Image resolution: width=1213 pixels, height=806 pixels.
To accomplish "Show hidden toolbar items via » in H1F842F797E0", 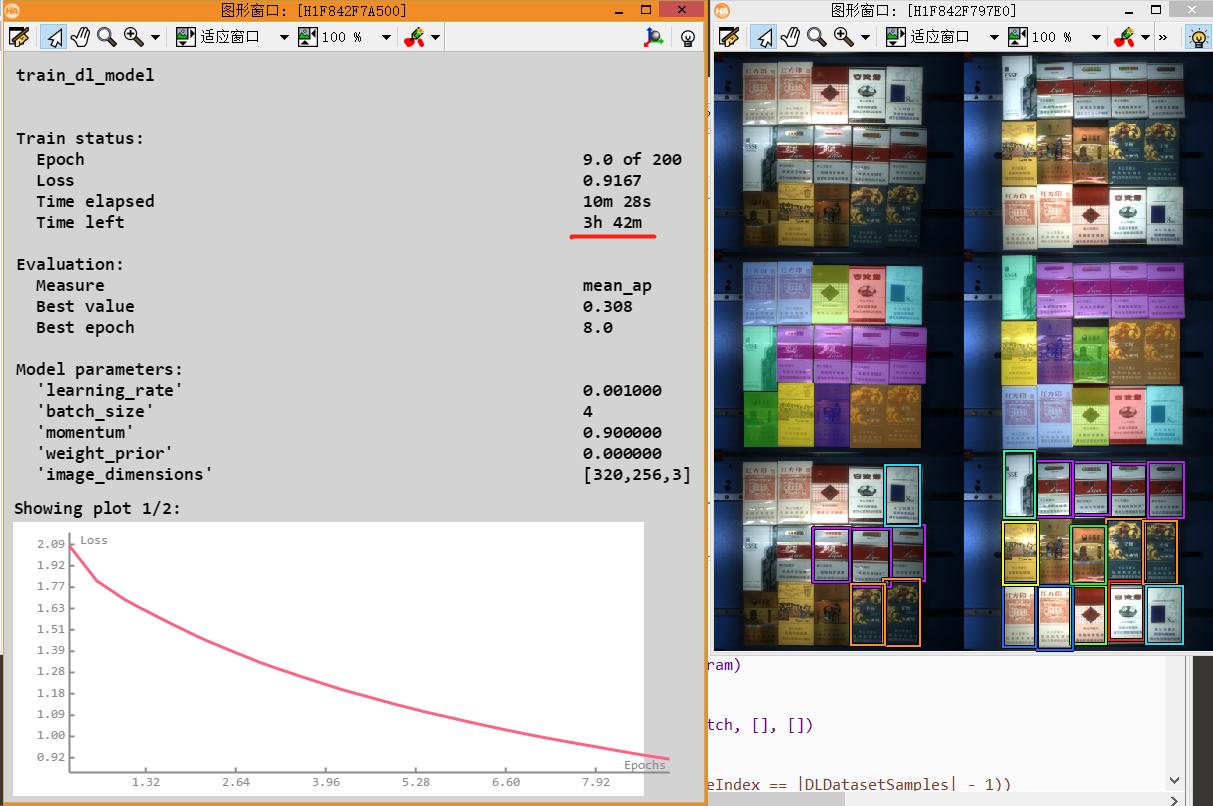I will (x=1163, y=38).
